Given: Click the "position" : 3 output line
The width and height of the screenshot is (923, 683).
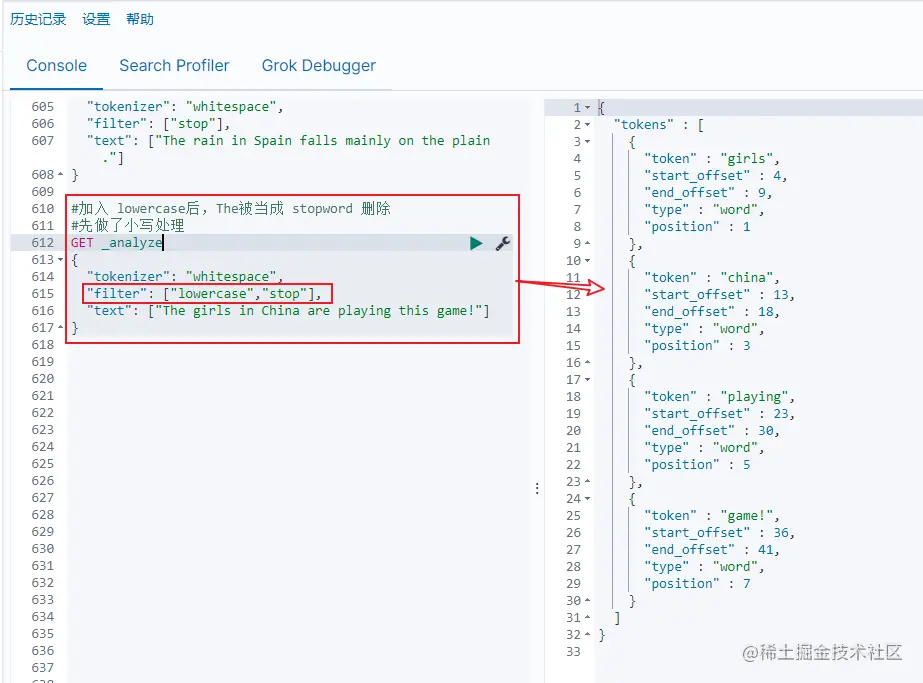Looking at the screenshot, I should [697, 346].
